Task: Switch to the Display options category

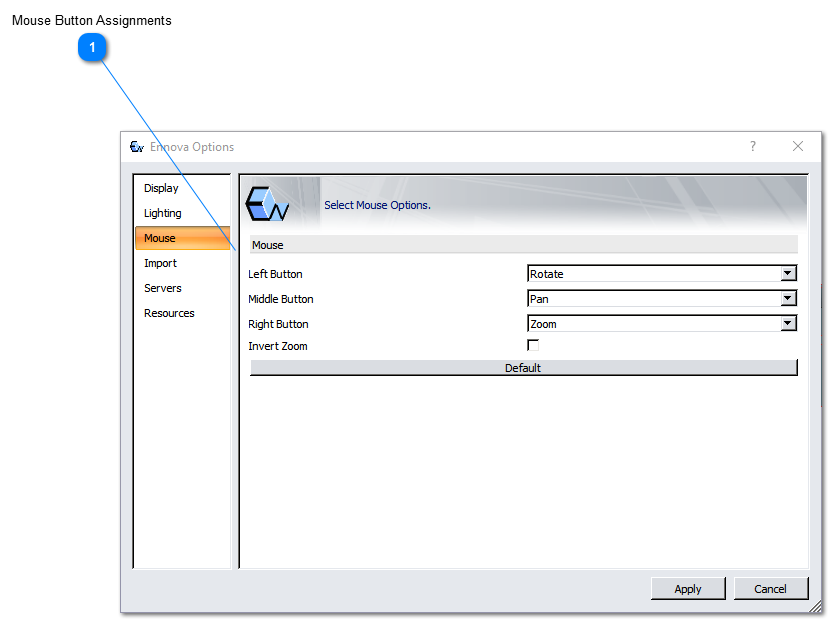Action: 161,188
